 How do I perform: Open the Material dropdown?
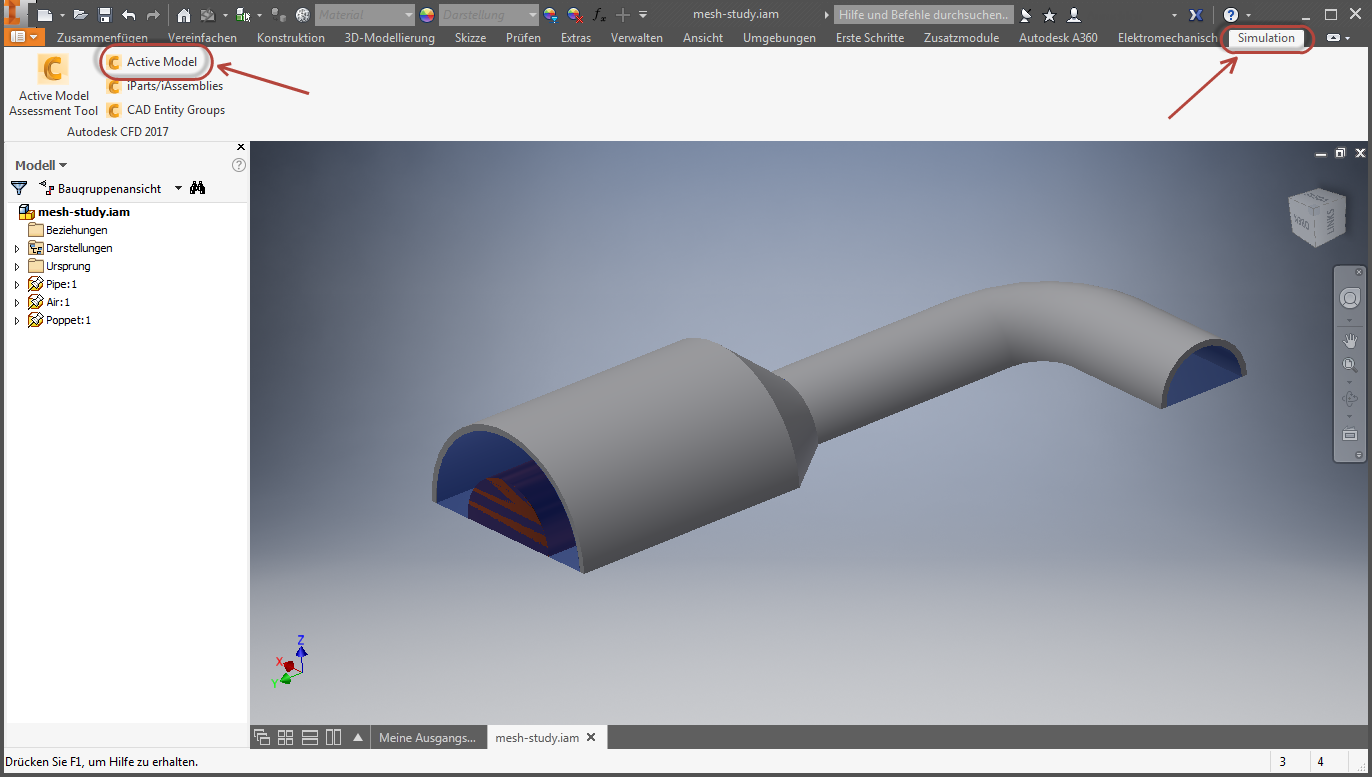point(364,15)
